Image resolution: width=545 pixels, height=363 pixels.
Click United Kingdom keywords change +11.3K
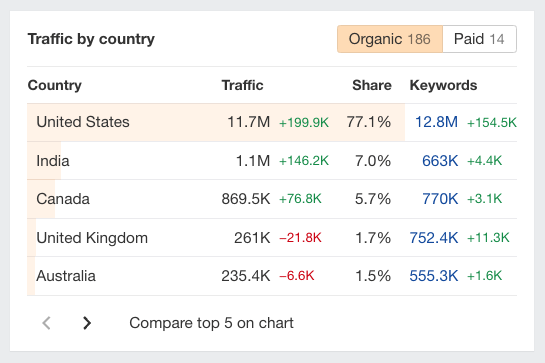[488, 238]
